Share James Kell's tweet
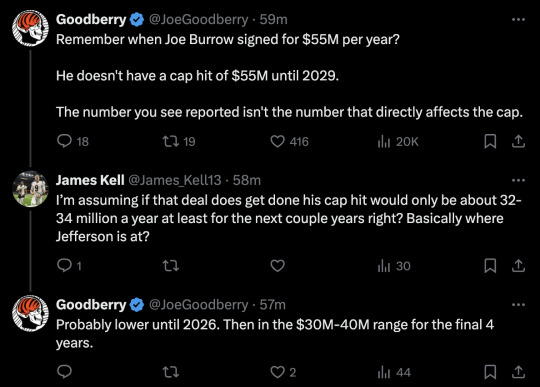 point(518,265)
